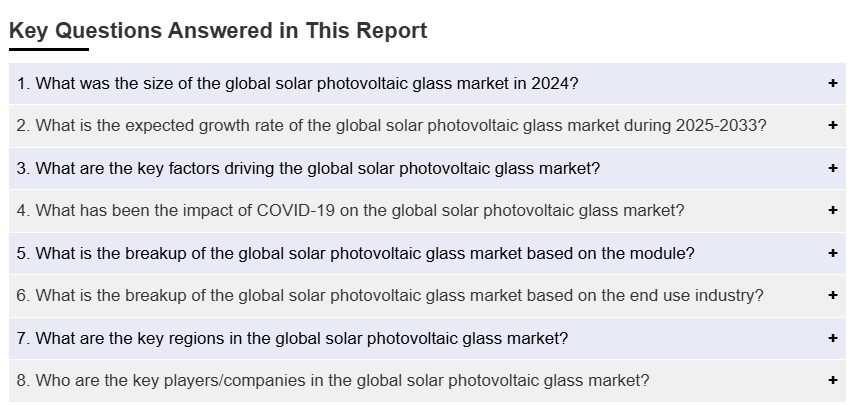850x405 pixels.
Task: Select question 6 on end use industry breakup
Action: tap(390, 296)
